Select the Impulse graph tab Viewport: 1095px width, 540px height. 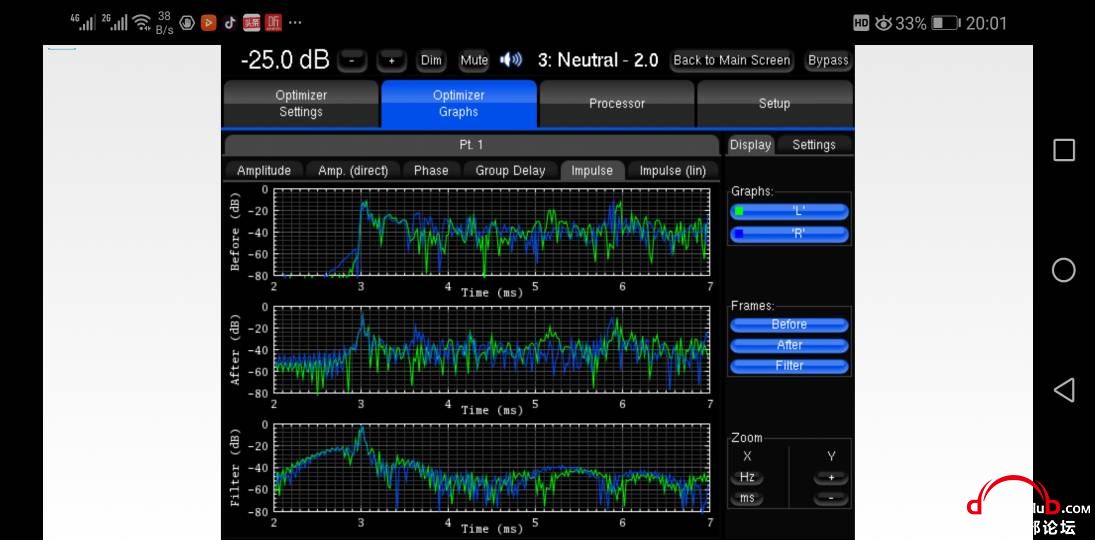click(591, 170)
